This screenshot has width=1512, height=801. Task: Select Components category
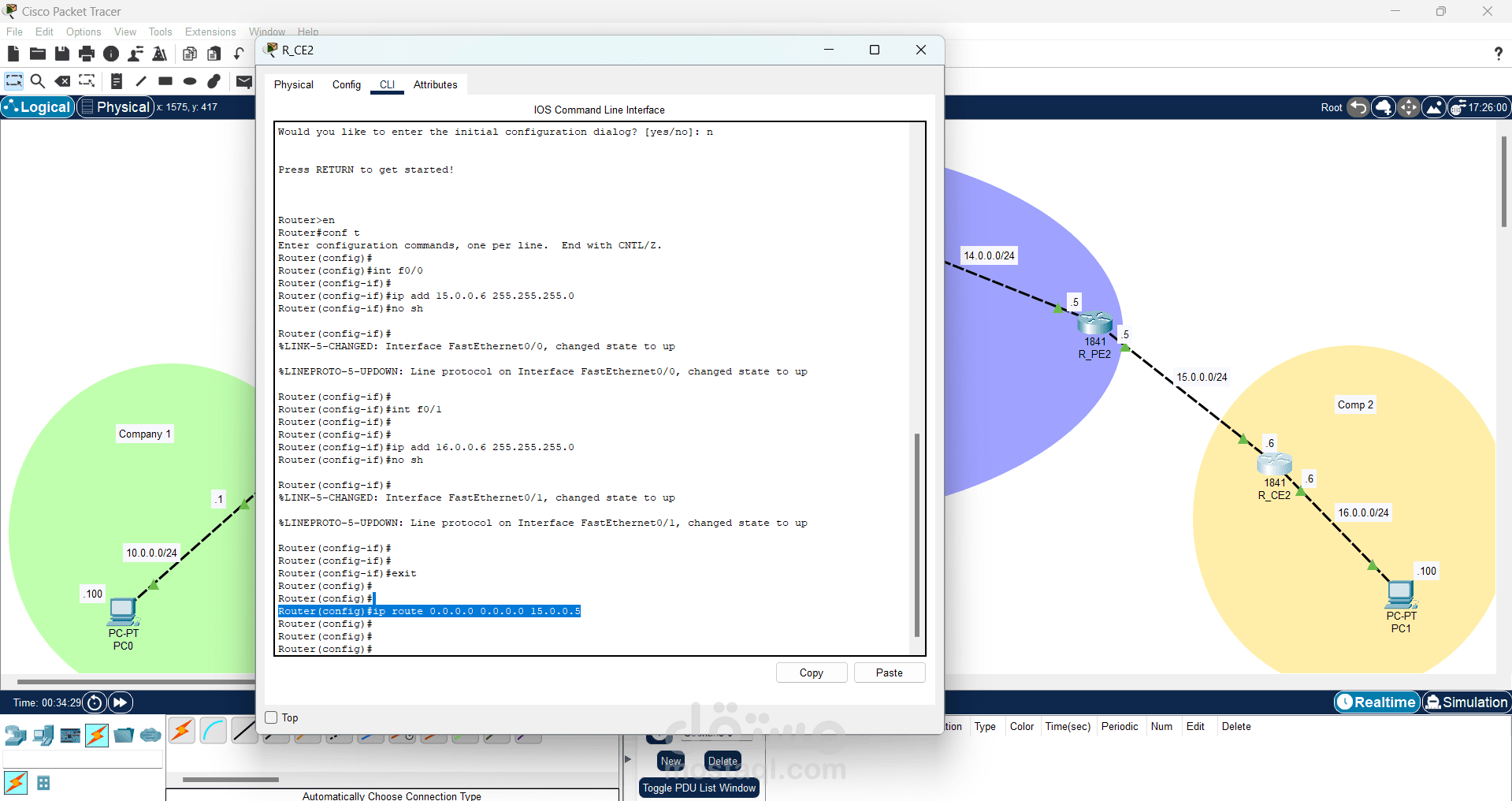click(x=70, y=736)
